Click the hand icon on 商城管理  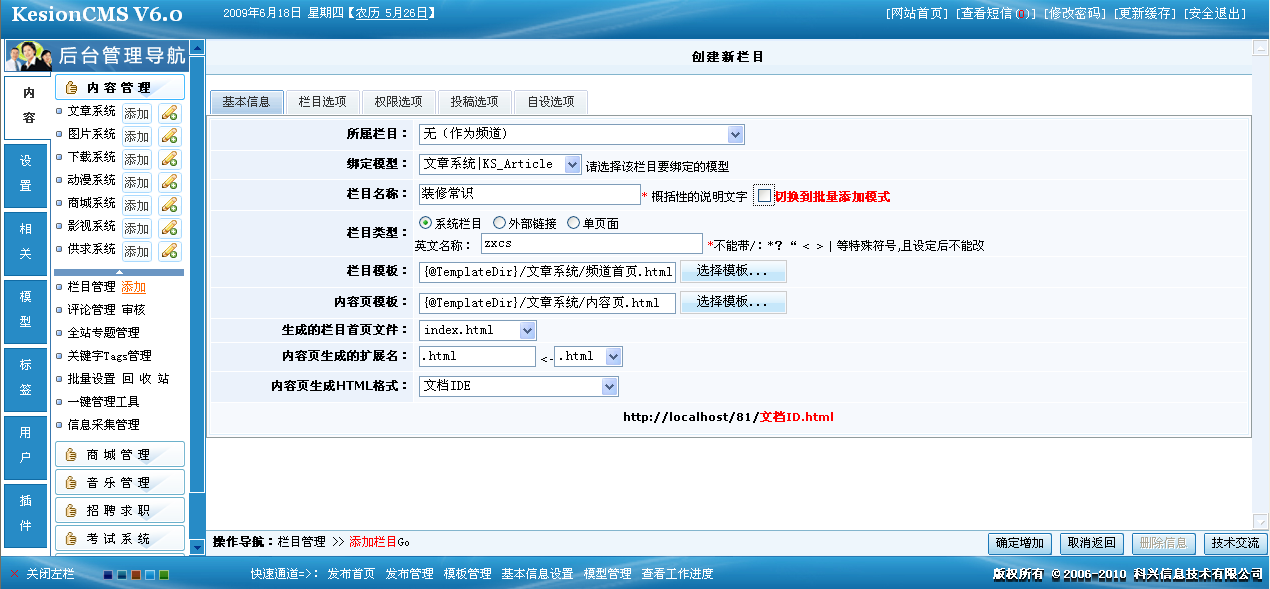point(71,455)
